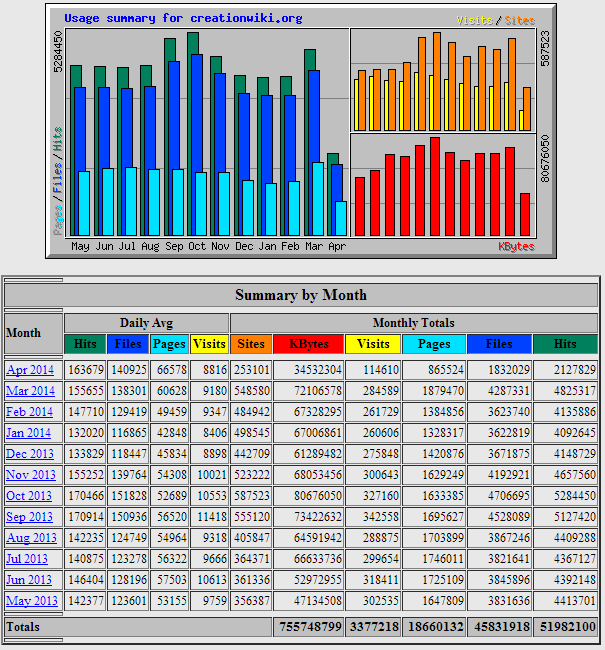Open the Nov 2013 report link
The height and width of the screenshot is (650, 605).
pyautogui.click(x=30, y=475)
